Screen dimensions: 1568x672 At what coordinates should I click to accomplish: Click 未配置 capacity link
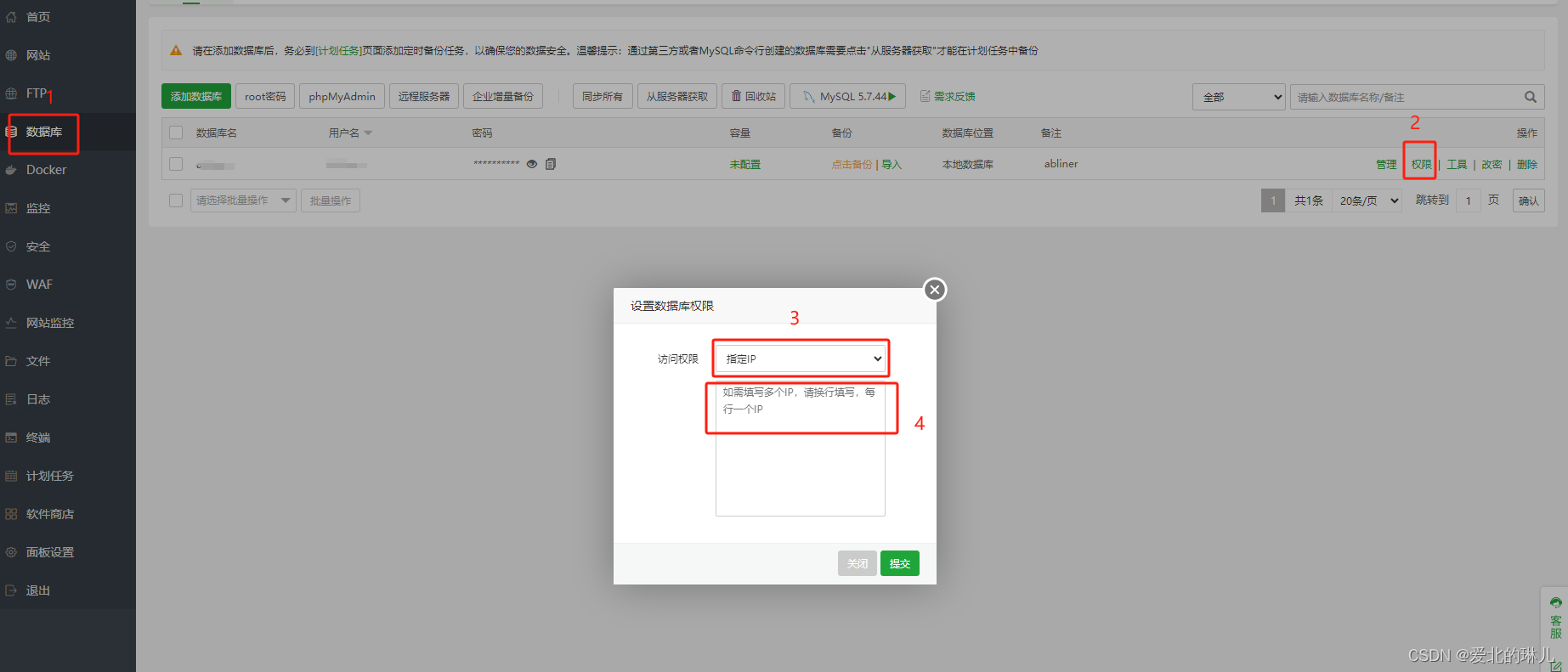click(745, 164)
